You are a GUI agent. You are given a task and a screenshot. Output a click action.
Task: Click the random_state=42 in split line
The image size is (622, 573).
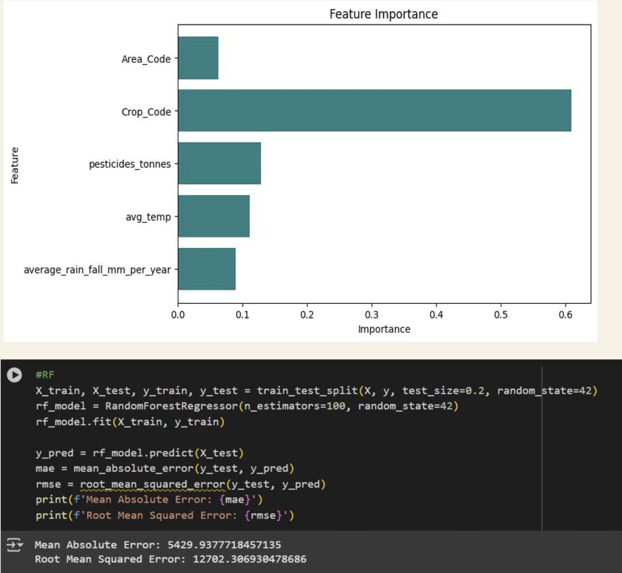pyautogui.click(x=544, y=390)
